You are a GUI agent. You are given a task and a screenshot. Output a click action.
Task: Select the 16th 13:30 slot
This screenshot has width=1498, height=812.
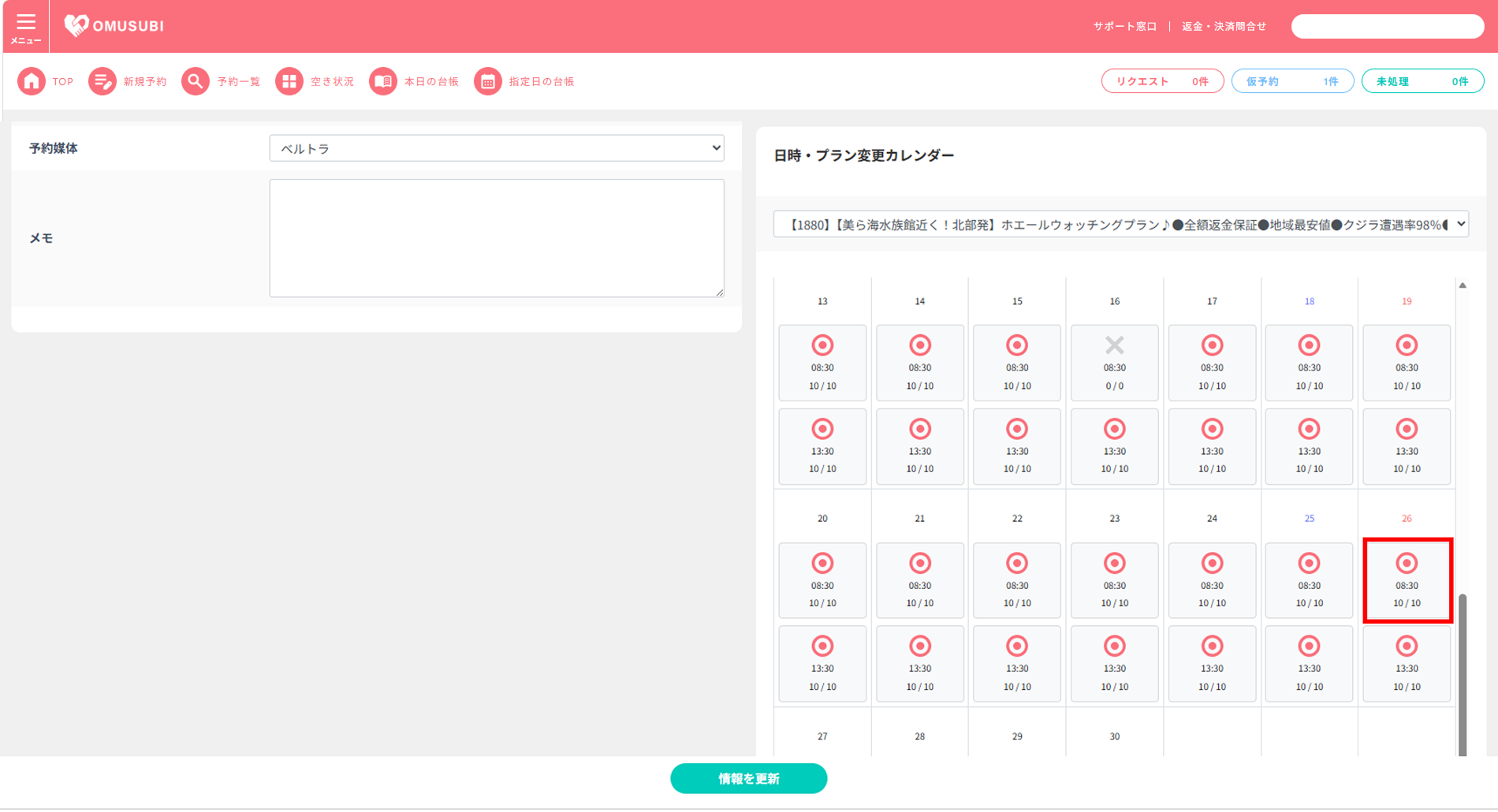(1115, 446)
